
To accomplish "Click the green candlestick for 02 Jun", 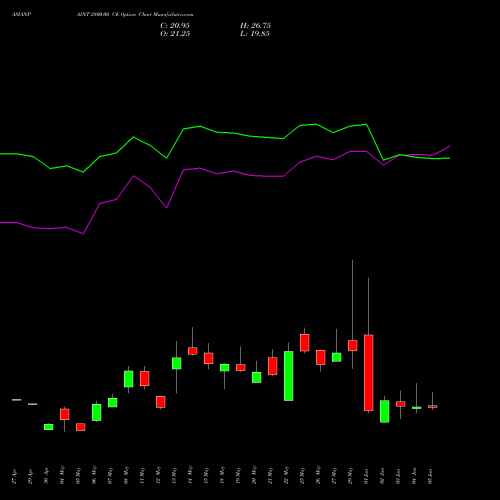I will click(385, 411).
